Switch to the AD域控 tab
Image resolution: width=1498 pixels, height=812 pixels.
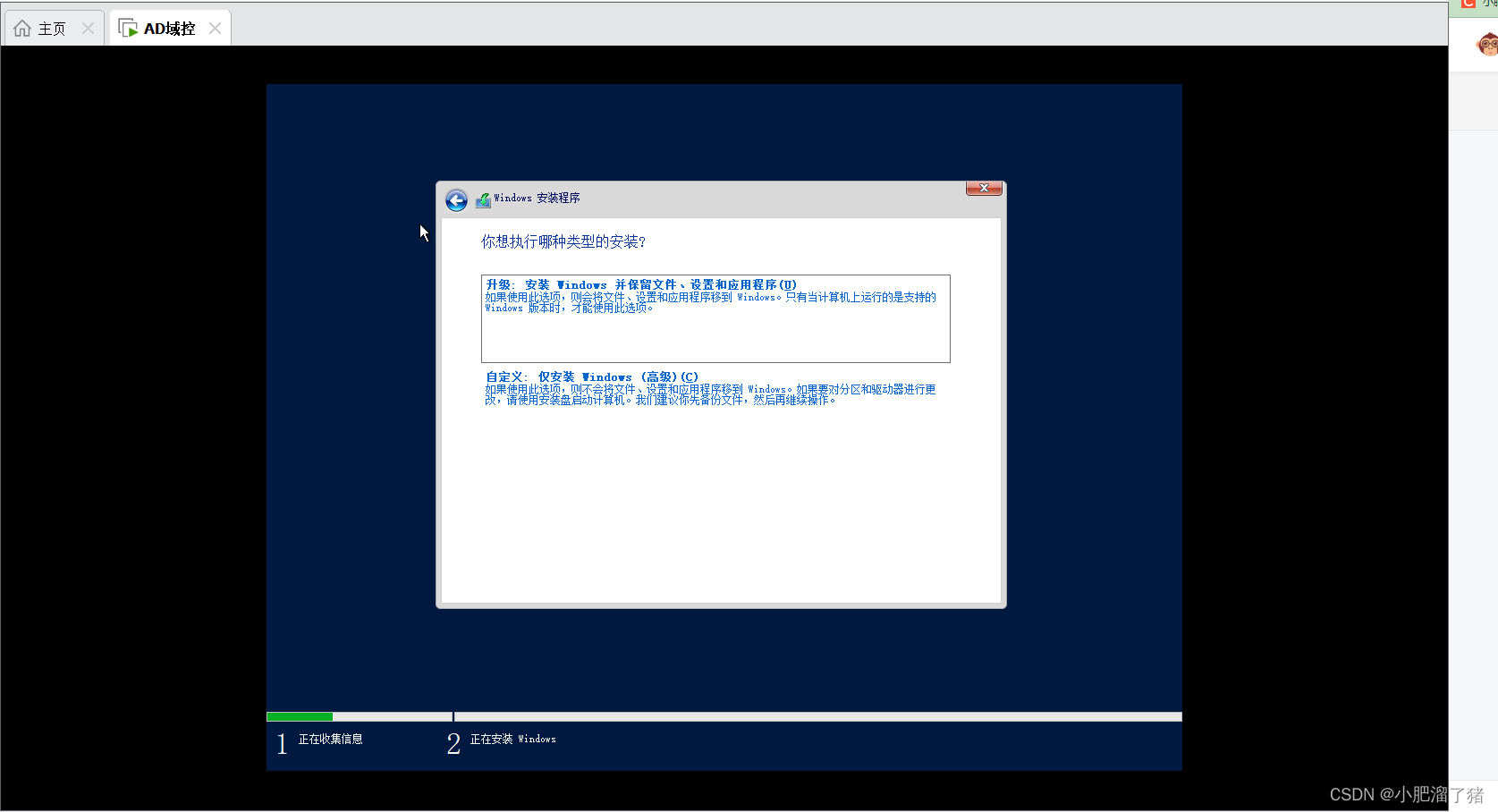(x=170, y=29)
